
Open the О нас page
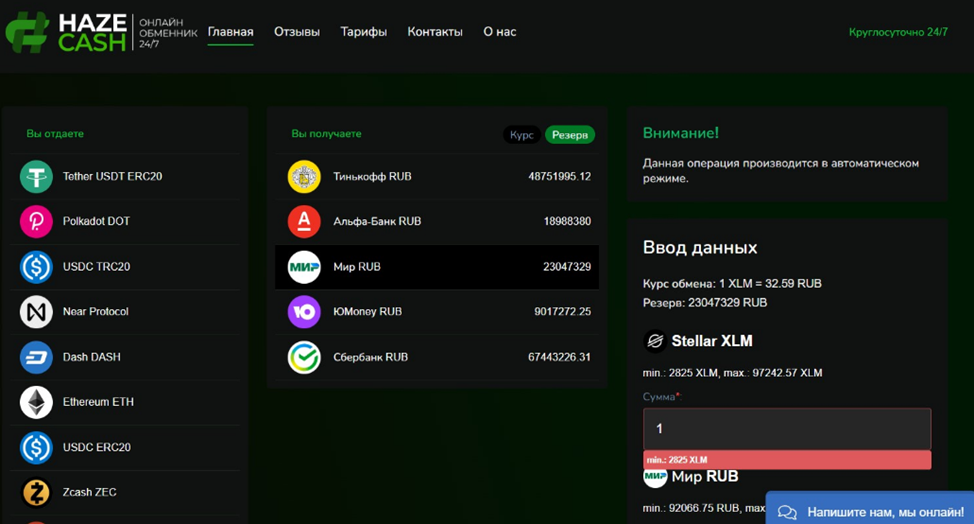pyautogui.click(x=499, y=32)
